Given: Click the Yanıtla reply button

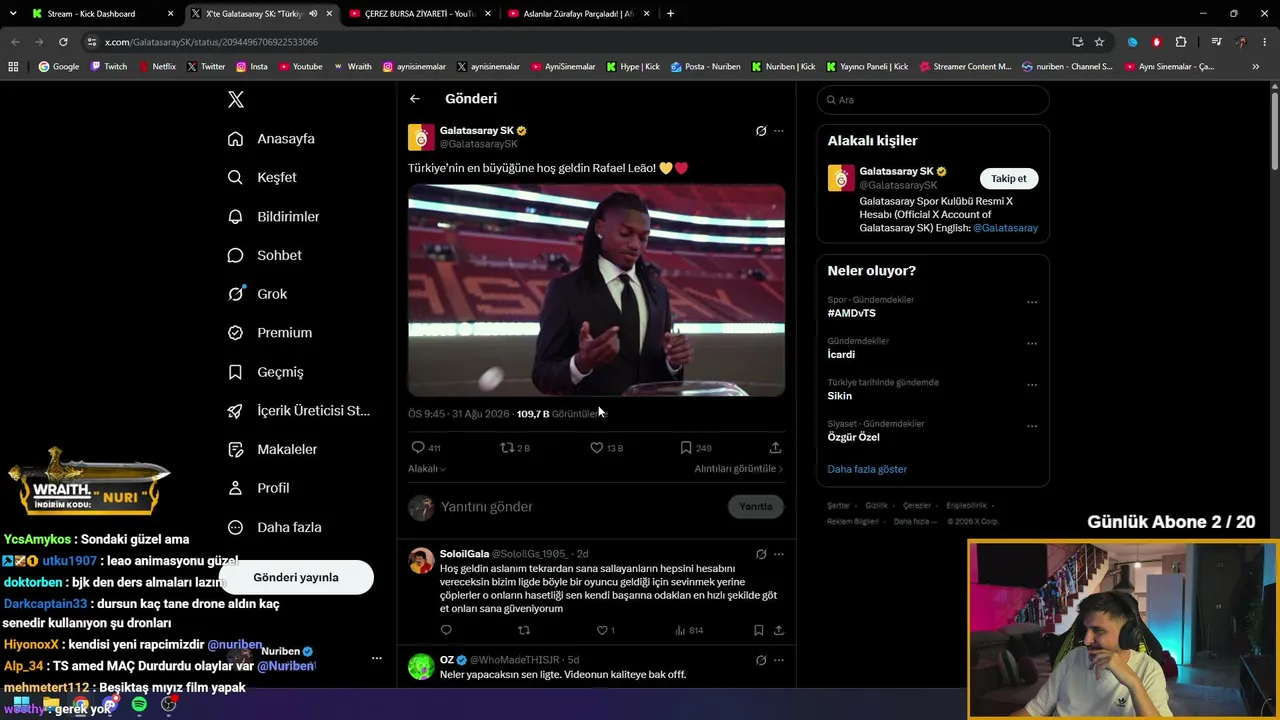Looking at the screenshot, I should click(x=755, y=507).
